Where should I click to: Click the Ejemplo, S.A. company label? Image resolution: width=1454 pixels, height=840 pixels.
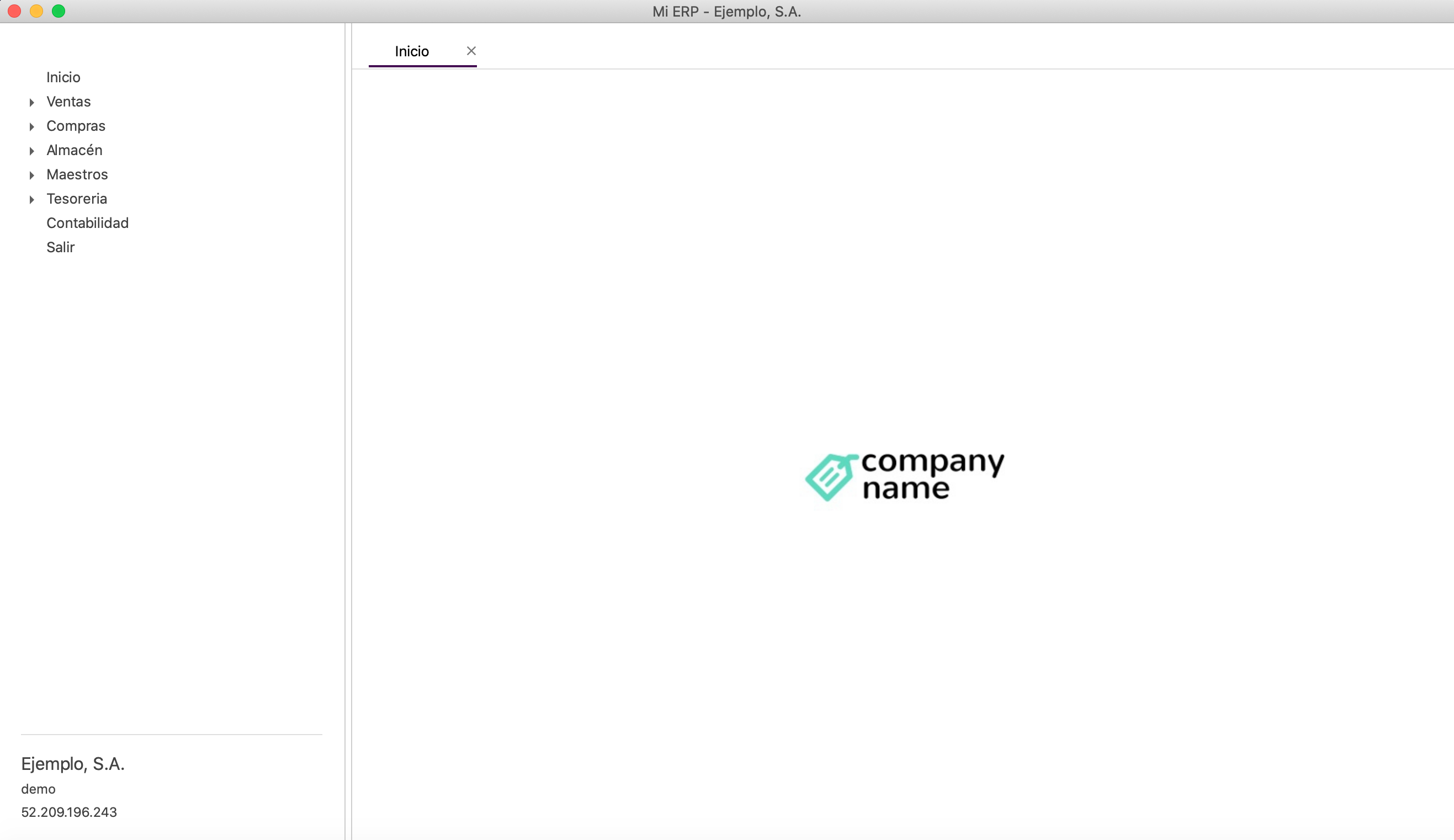73,764
